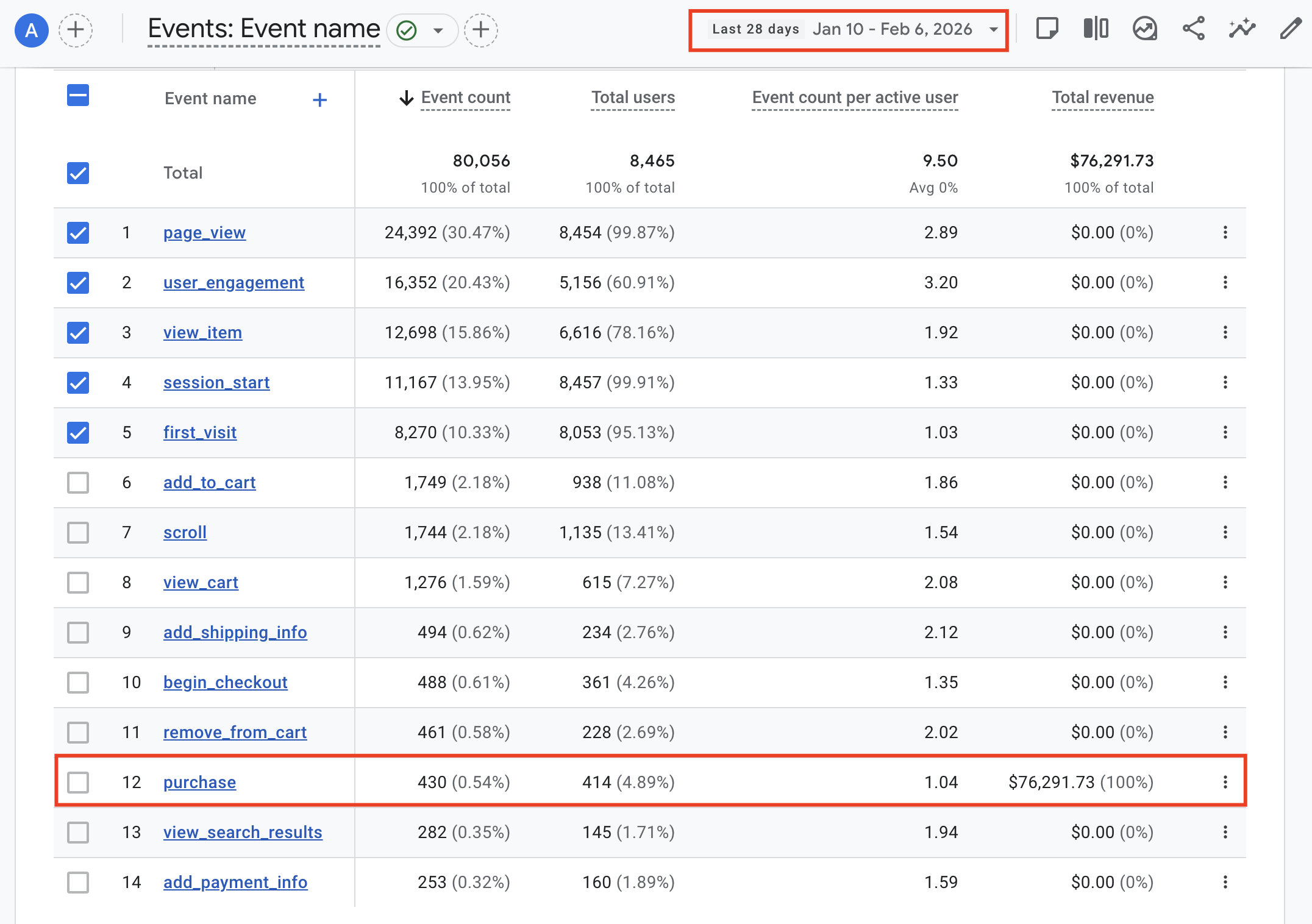Sort by Event count column header
1312x924 pixels.
(465, 98)
